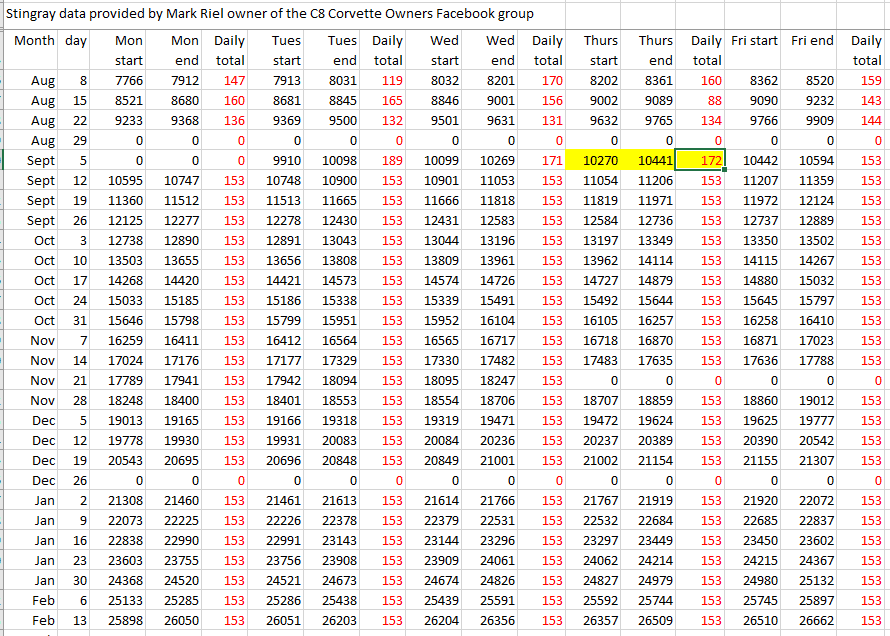
Task: Select the red daily total 147
Action: [x=234, y=81]
